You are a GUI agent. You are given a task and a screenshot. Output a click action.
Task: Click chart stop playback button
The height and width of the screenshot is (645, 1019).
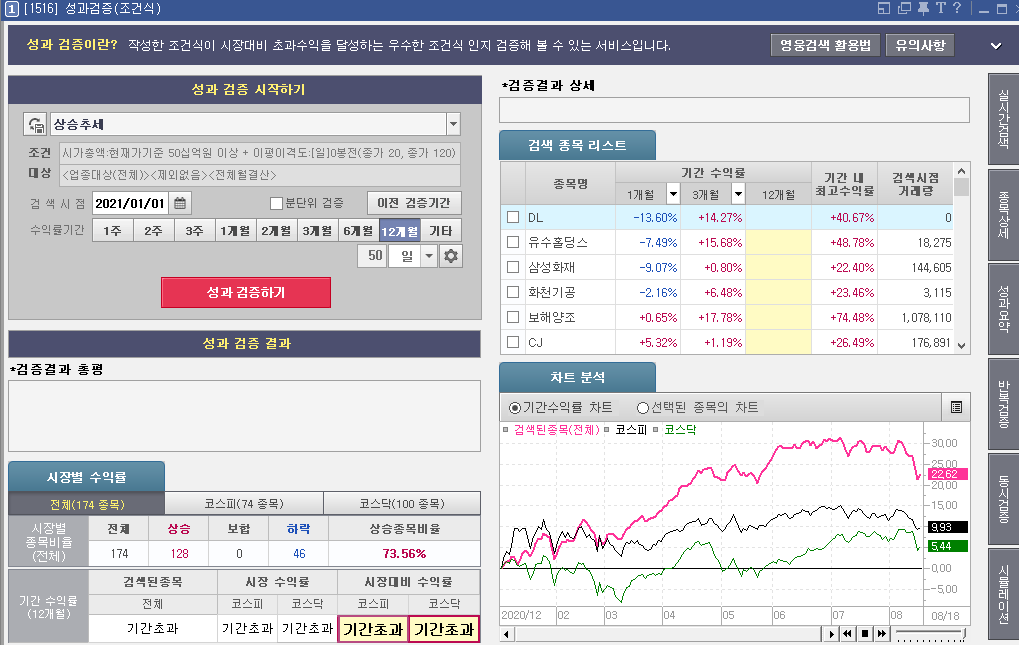865,633
